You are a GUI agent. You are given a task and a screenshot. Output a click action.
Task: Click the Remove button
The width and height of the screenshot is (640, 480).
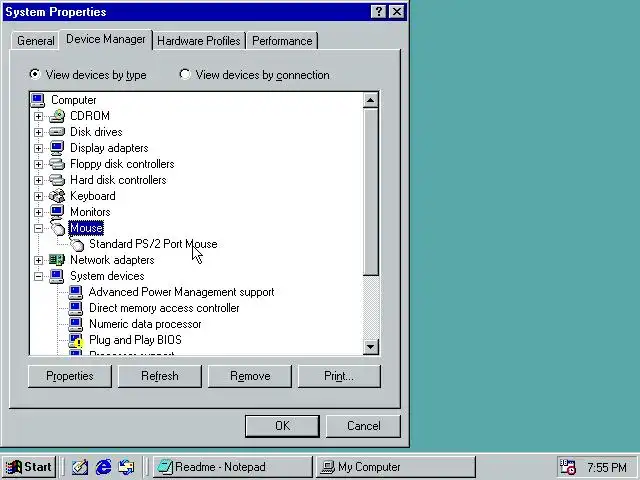coord(250,376)
